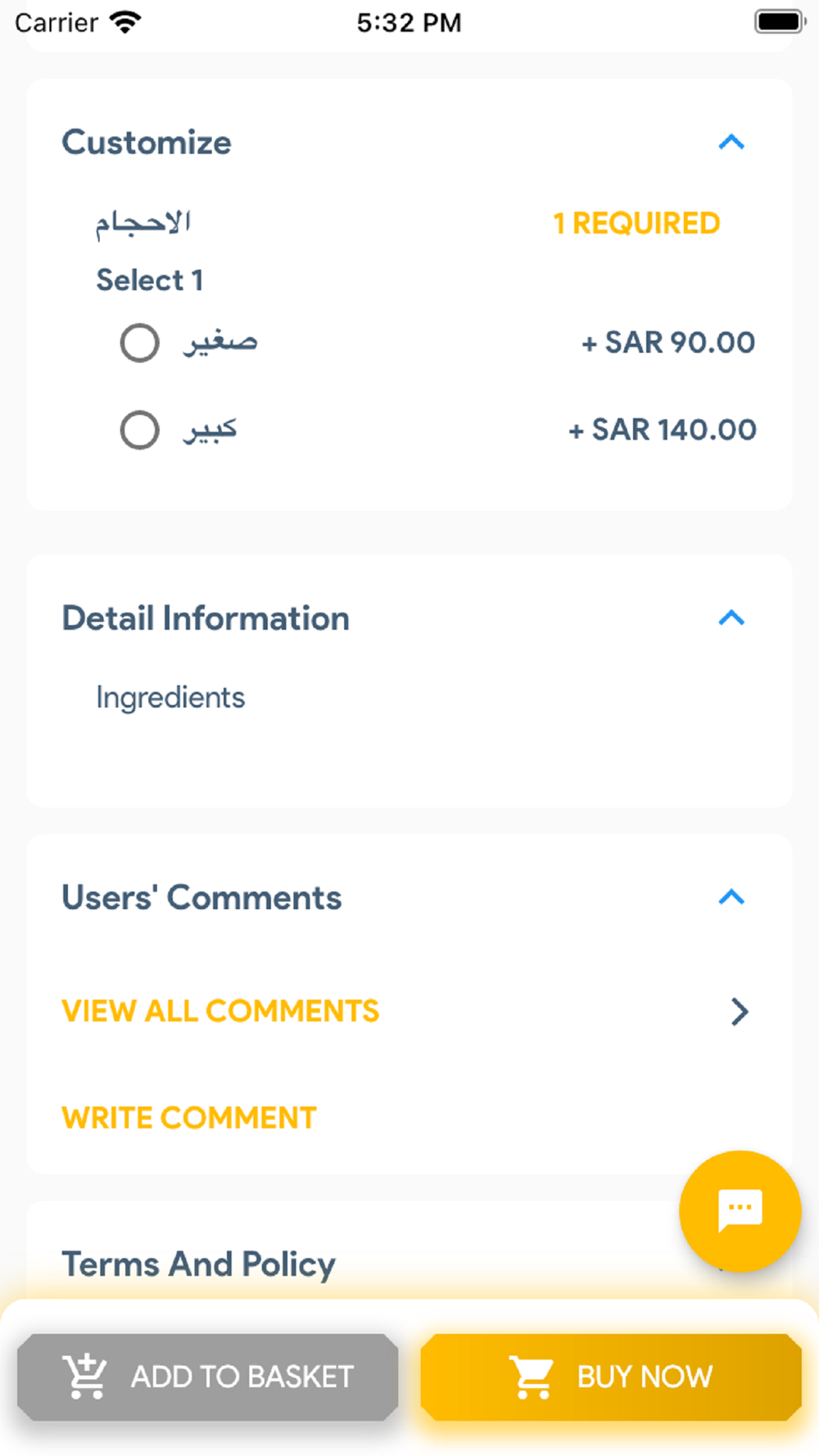Tap the Wi-Fi icon in status bar

(x=125, y=22)
